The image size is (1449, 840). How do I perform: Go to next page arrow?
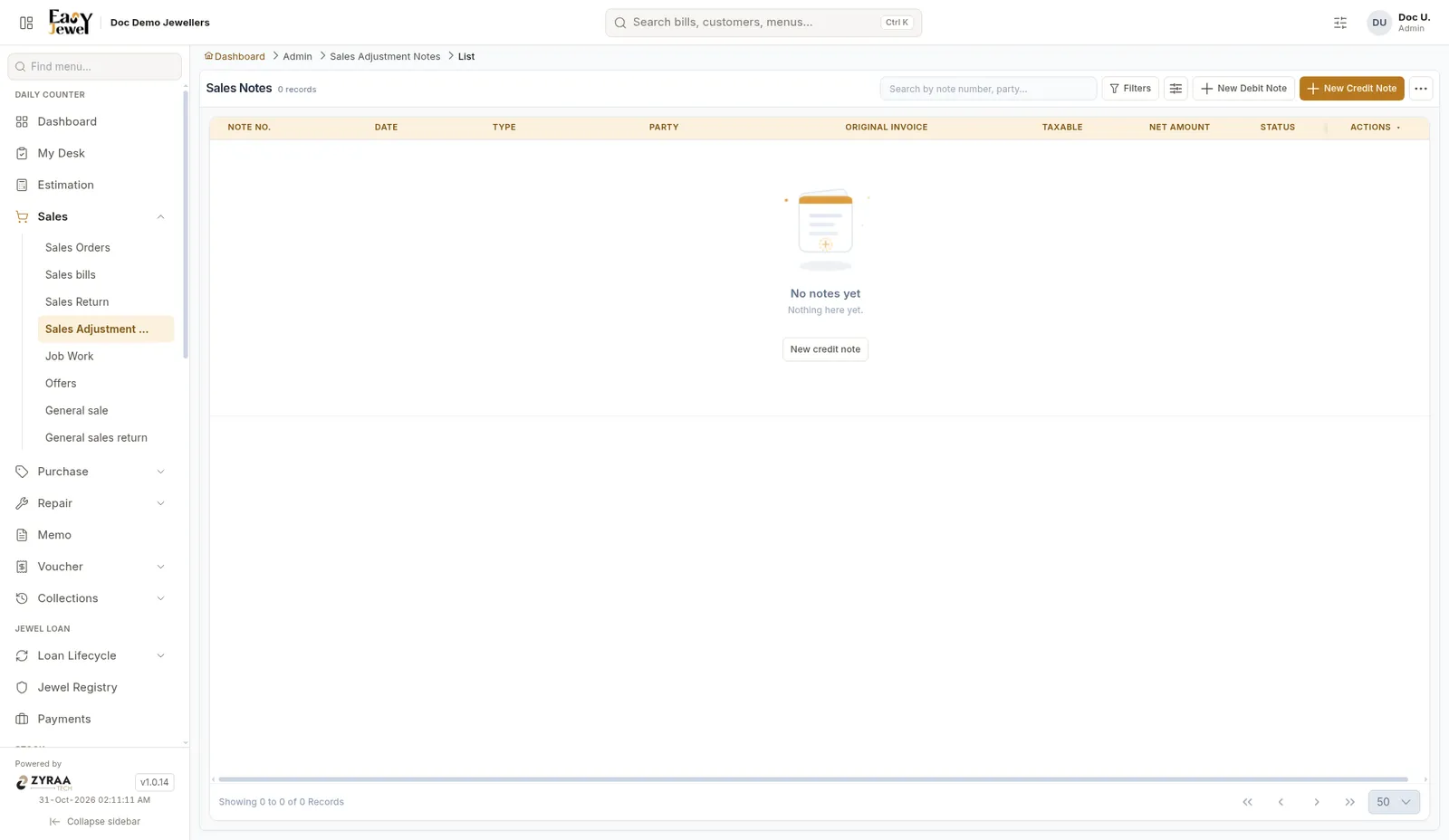point(1317,802)
